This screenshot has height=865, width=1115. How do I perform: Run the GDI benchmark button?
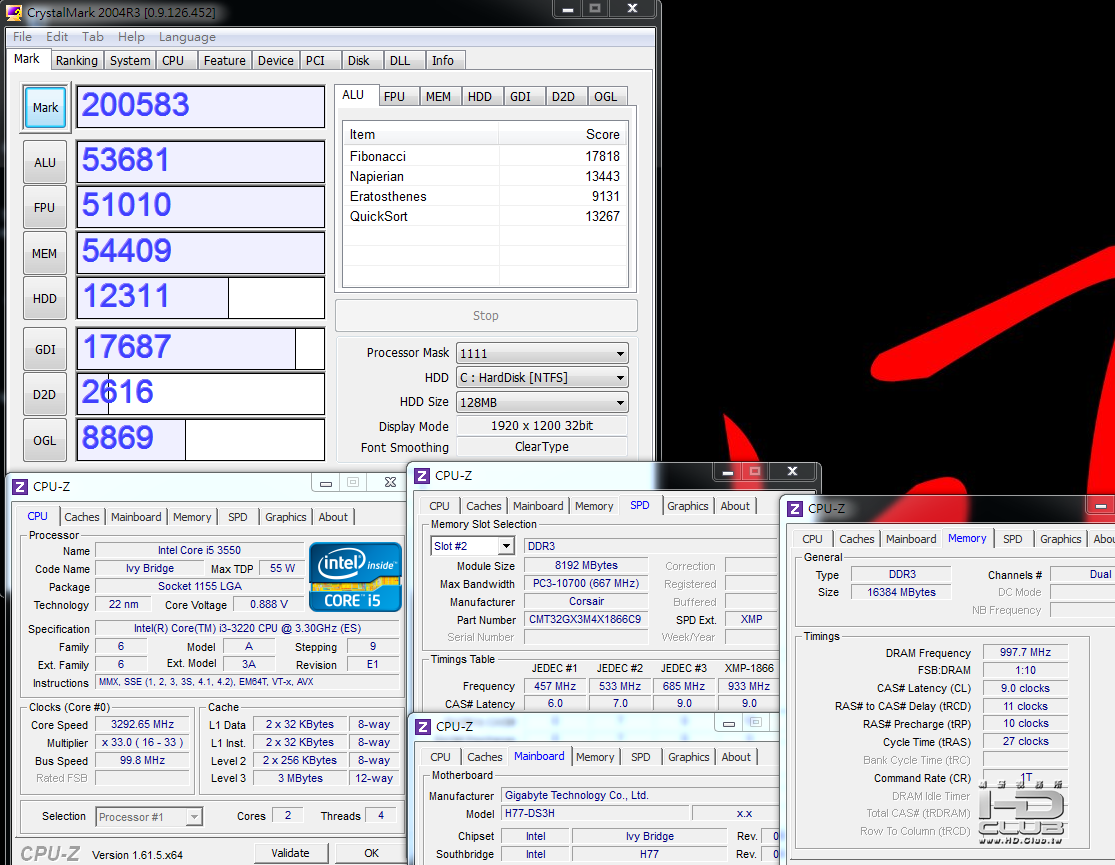pos(45,349)
